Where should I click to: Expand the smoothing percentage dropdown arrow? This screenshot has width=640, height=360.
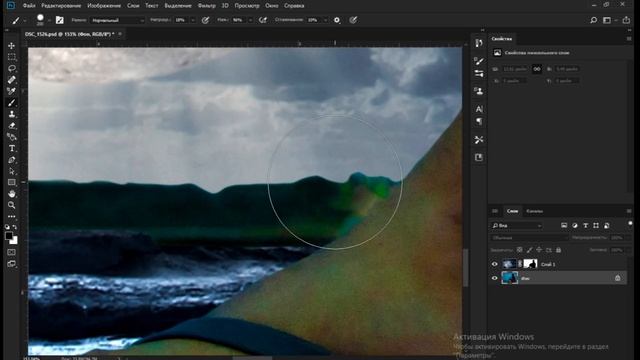pos(325,20)
